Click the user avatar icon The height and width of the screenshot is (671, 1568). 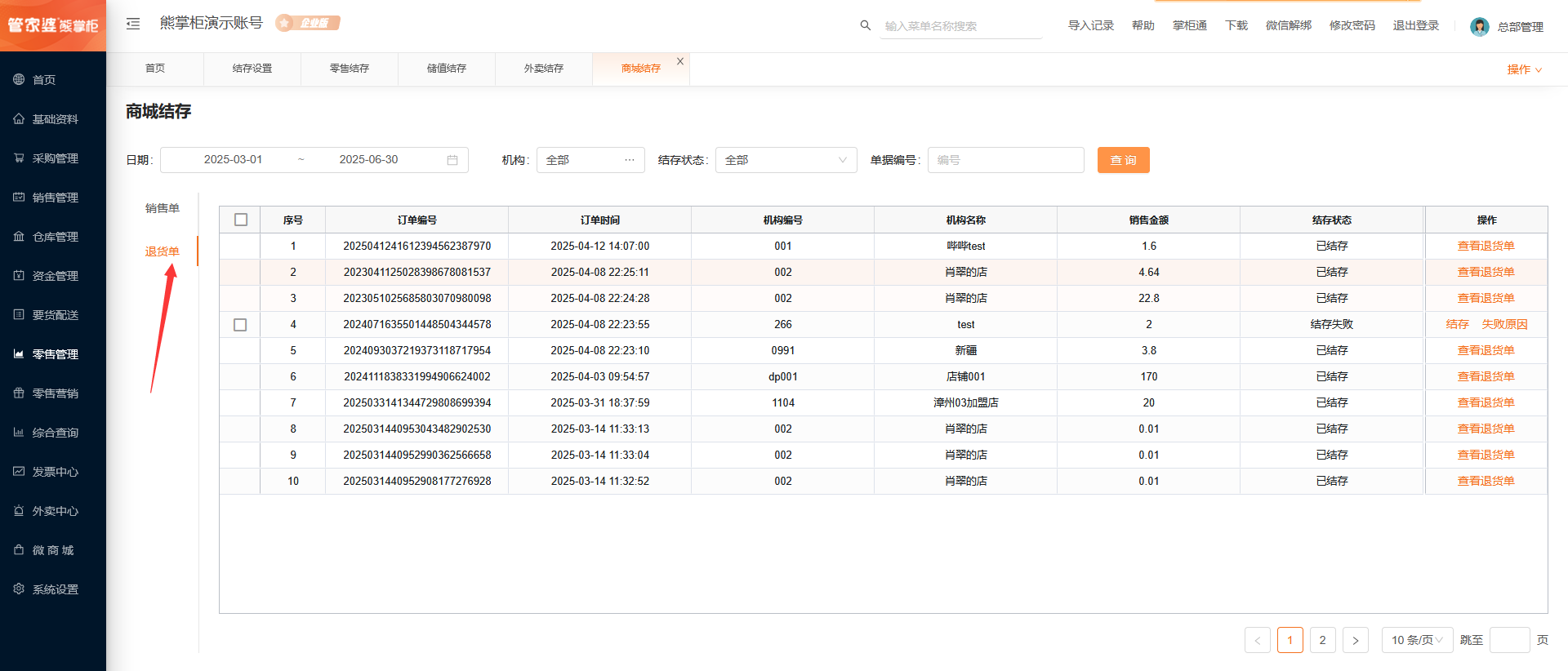[x=1479, y=27]
